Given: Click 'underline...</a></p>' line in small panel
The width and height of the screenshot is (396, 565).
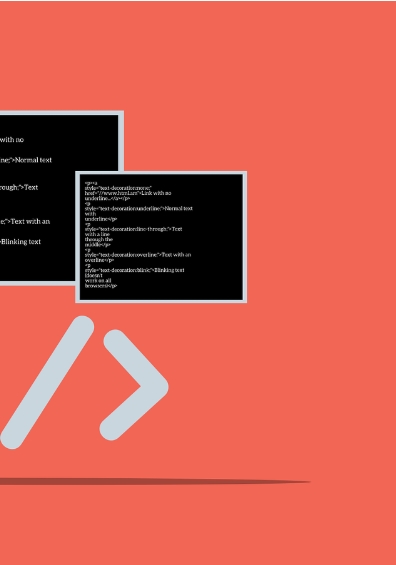Looking at the screenshot, I should click(x=107, y=198).
